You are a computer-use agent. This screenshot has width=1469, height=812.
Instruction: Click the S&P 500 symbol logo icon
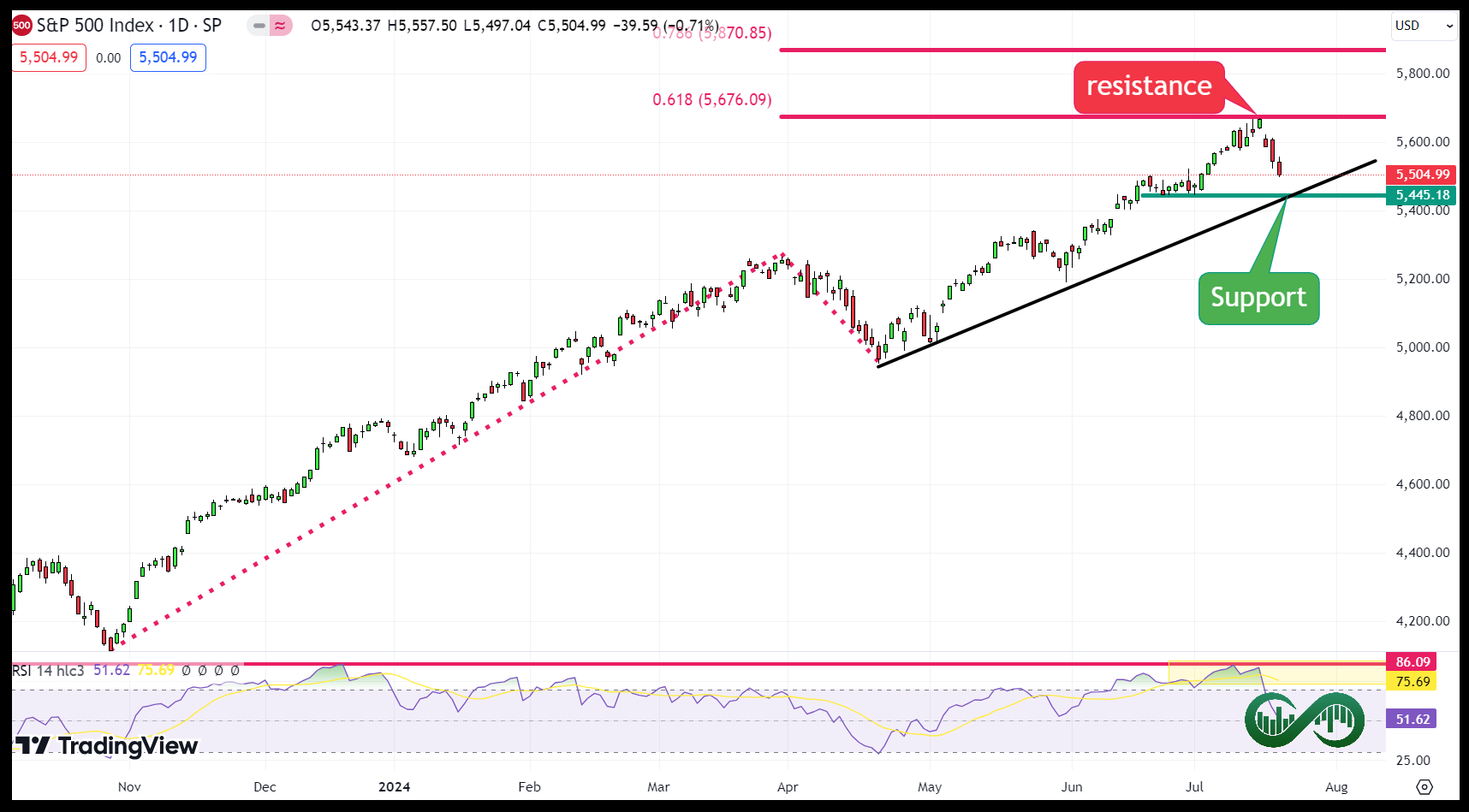coord(22,26)
